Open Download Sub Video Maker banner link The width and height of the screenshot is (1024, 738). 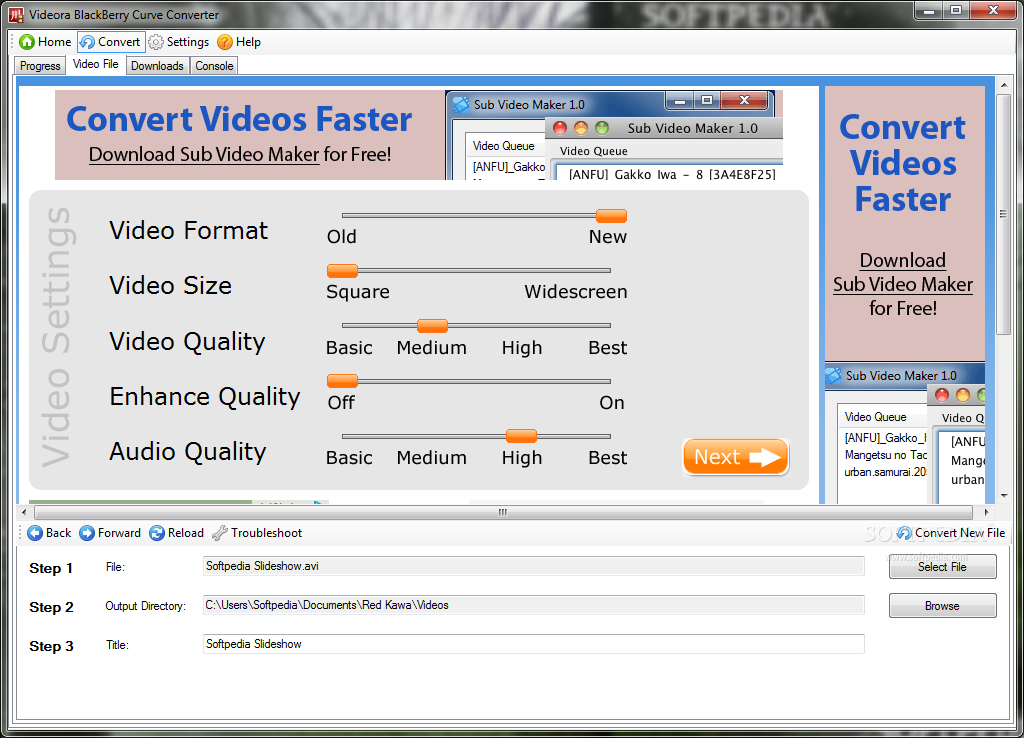pyautogui.click(x=204, y=155)
